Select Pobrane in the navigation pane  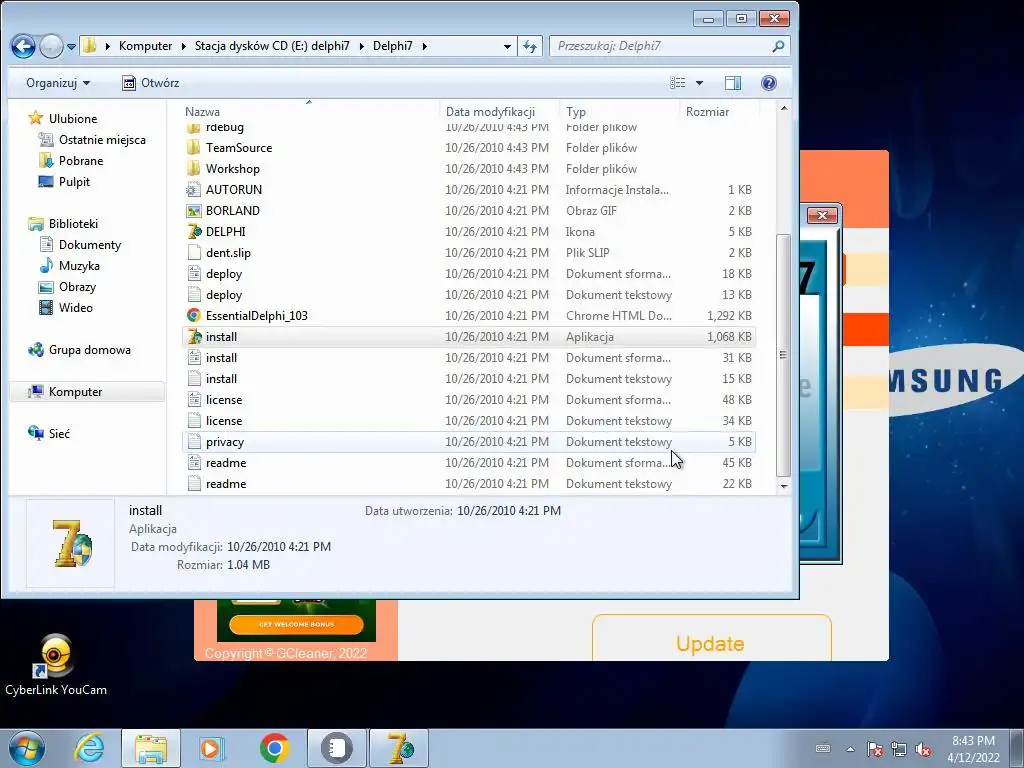[81, 161]
